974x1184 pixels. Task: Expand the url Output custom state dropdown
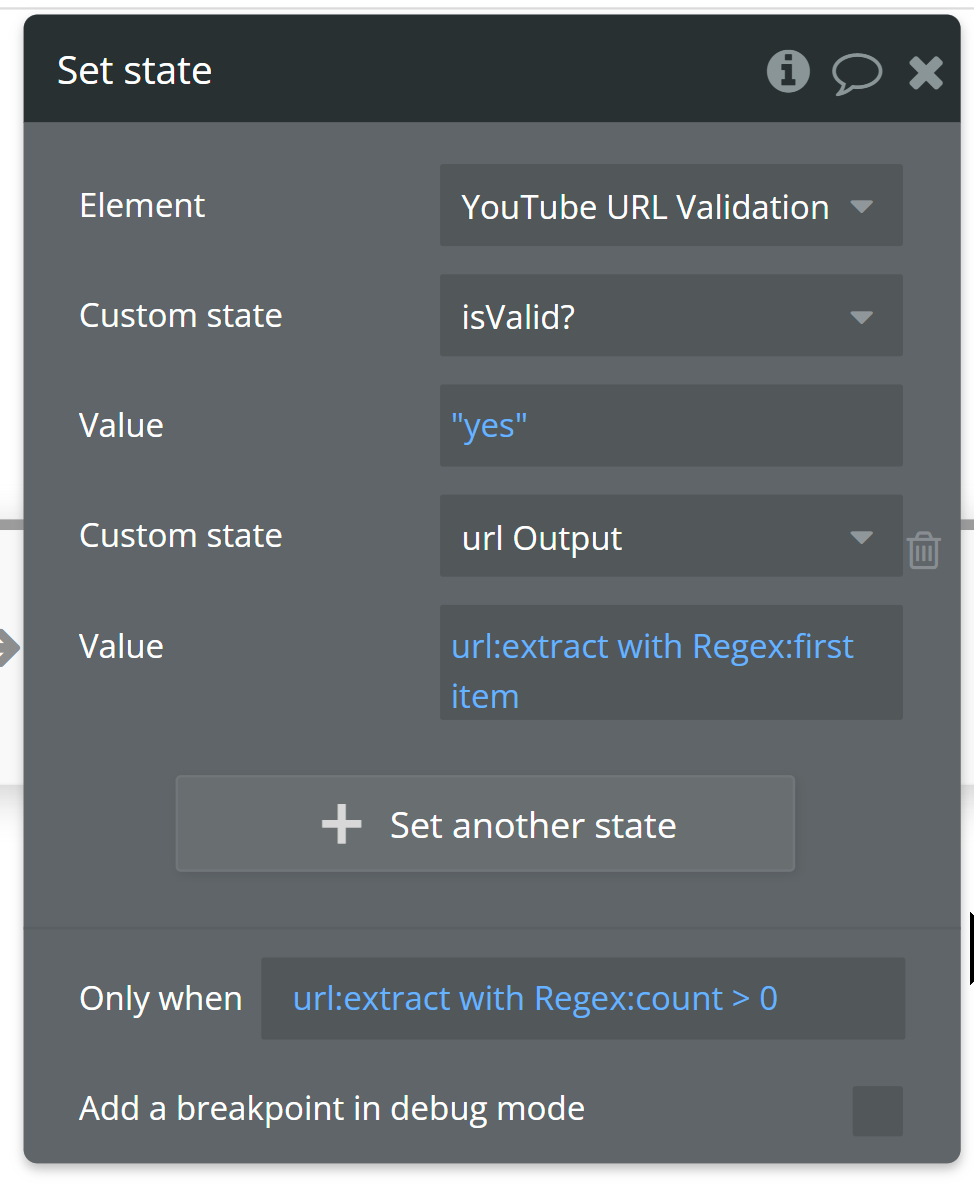[670, 537]
